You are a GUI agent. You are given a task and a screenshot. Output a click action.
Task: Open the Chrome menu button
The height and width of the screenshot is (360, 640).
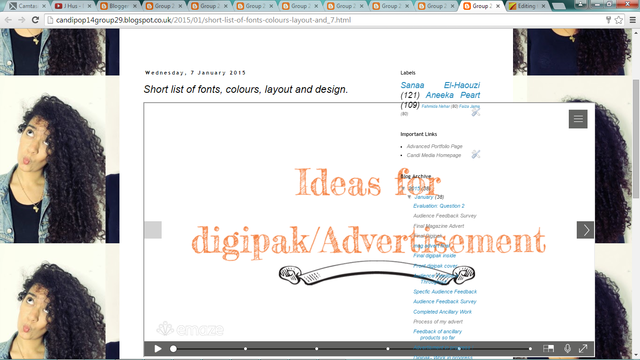(x=633, y=20)
